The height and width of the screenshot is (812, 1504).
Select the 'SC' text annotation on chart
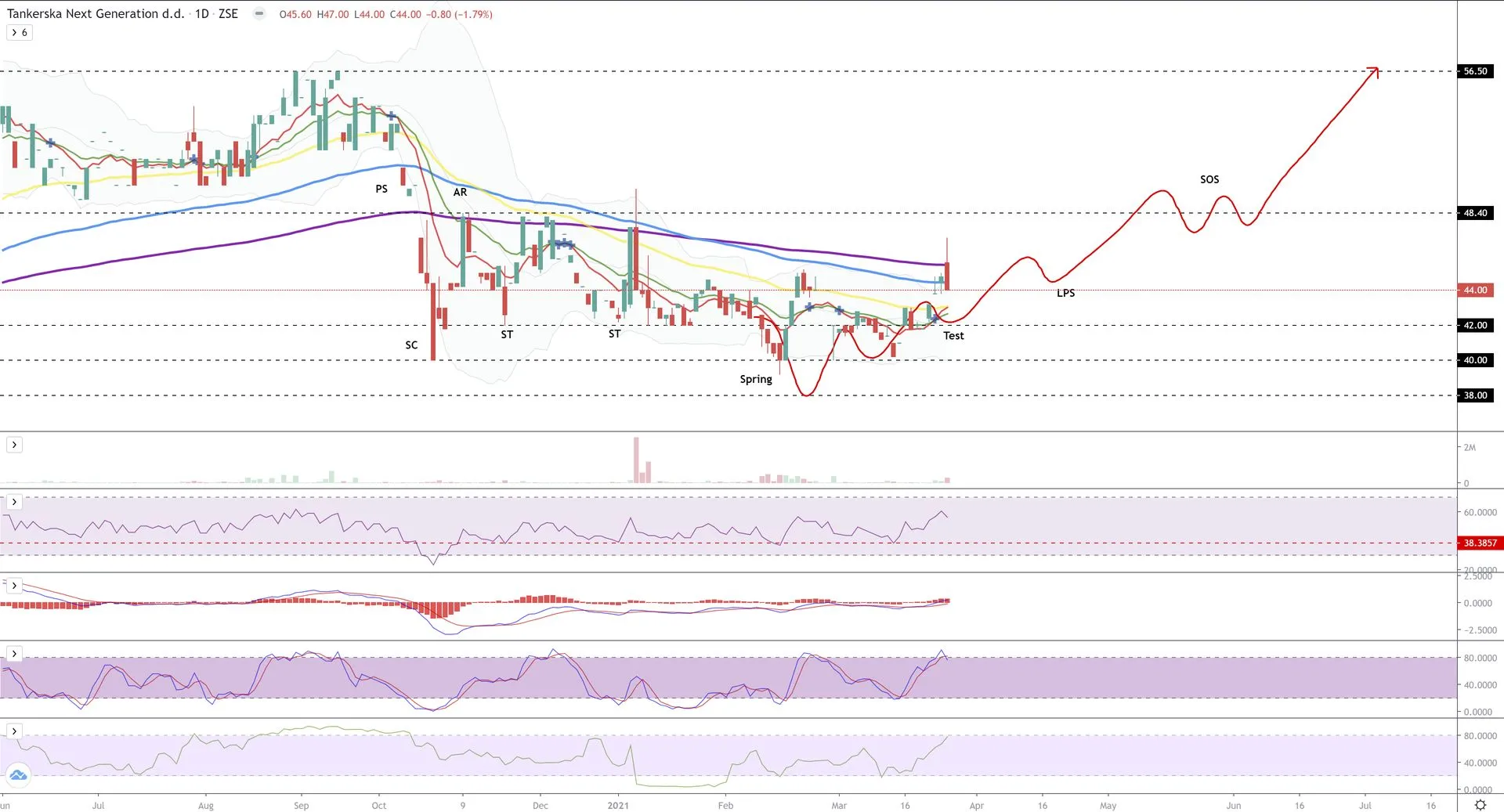coord(411,345)
